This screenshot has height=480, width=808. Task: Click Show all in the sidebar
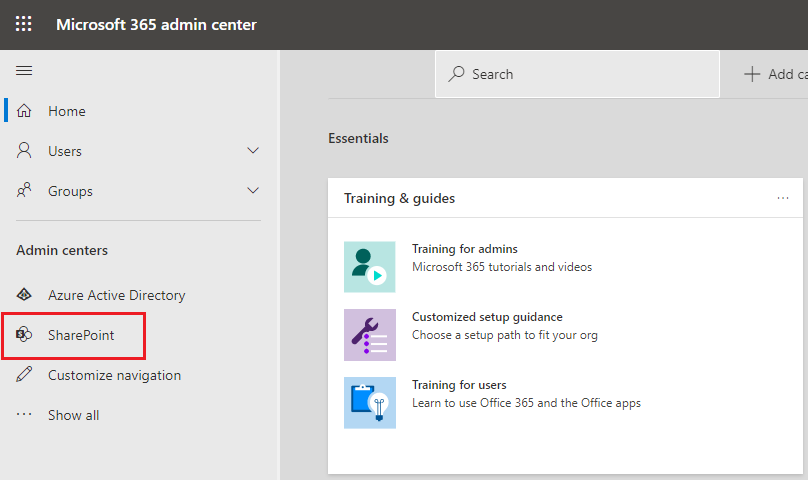(73, 415)
